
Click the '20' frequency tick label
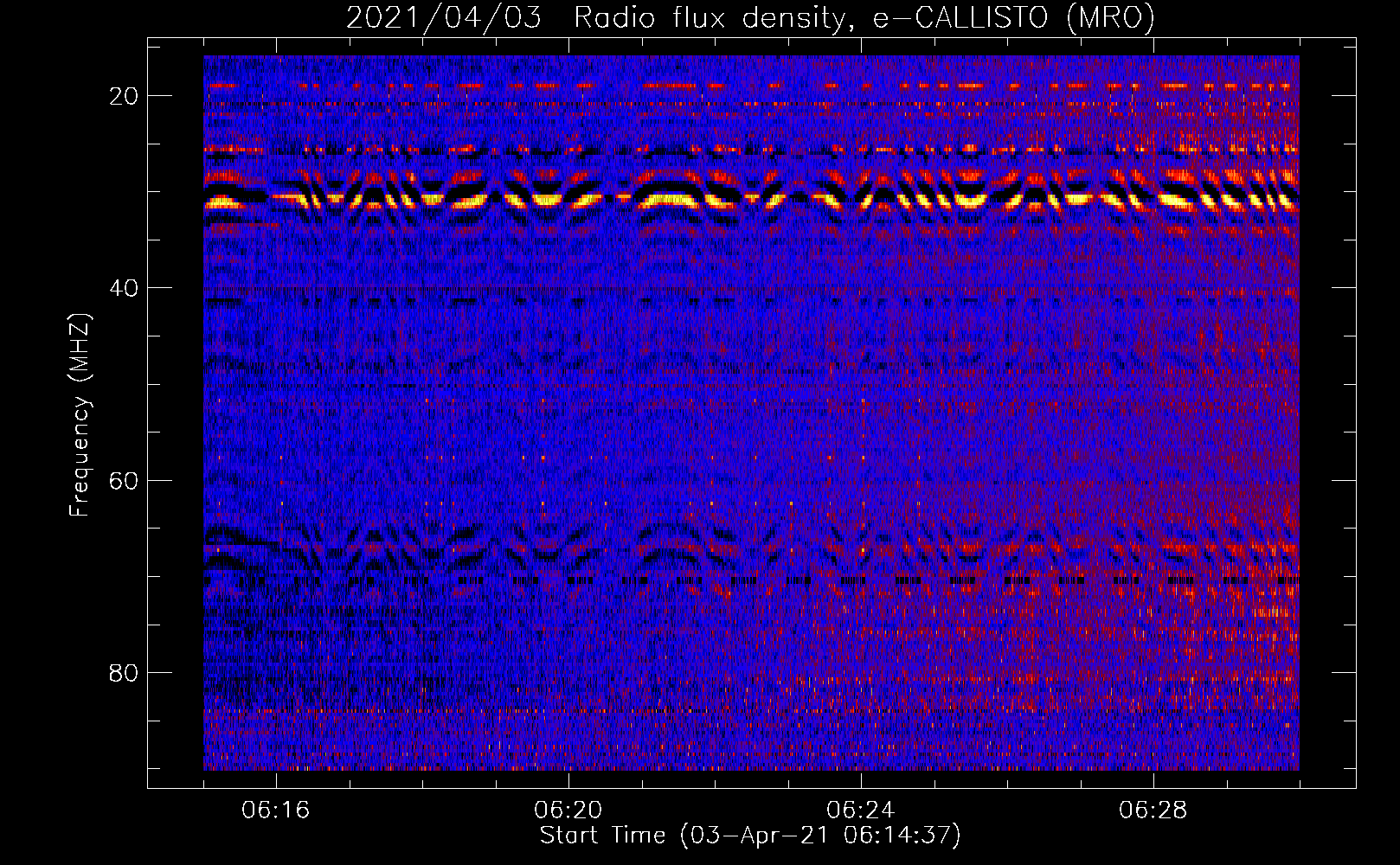[x=124, y=96]
